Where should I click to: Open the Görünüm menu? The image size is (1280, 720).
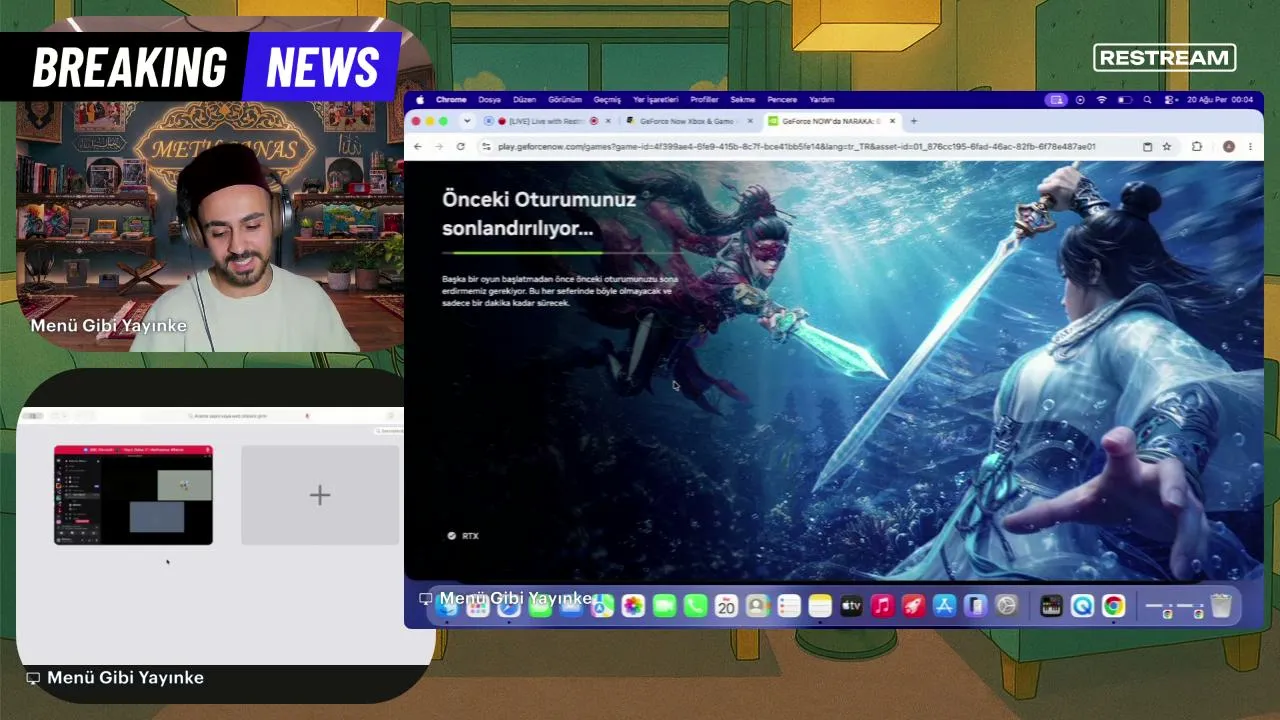pyautogui.click(x=565, y=100)
